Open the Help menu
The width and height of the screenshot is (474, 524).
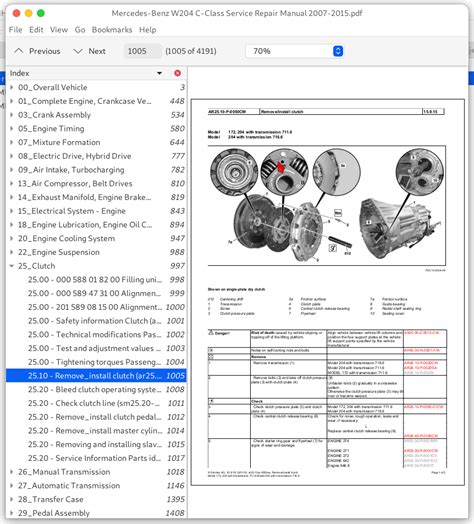tap(148, 30)
